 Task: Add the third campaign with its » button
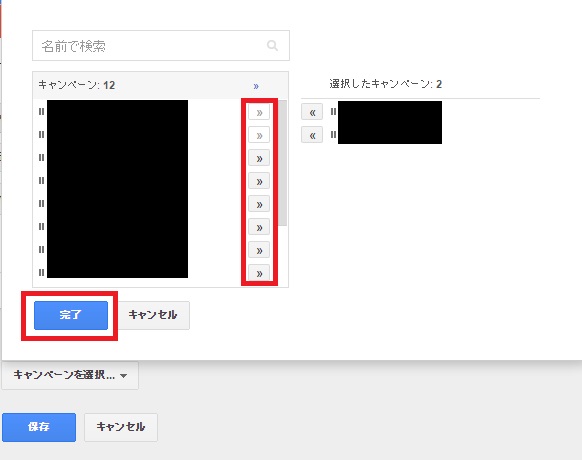pyautogui.click(x=259, y=159)
